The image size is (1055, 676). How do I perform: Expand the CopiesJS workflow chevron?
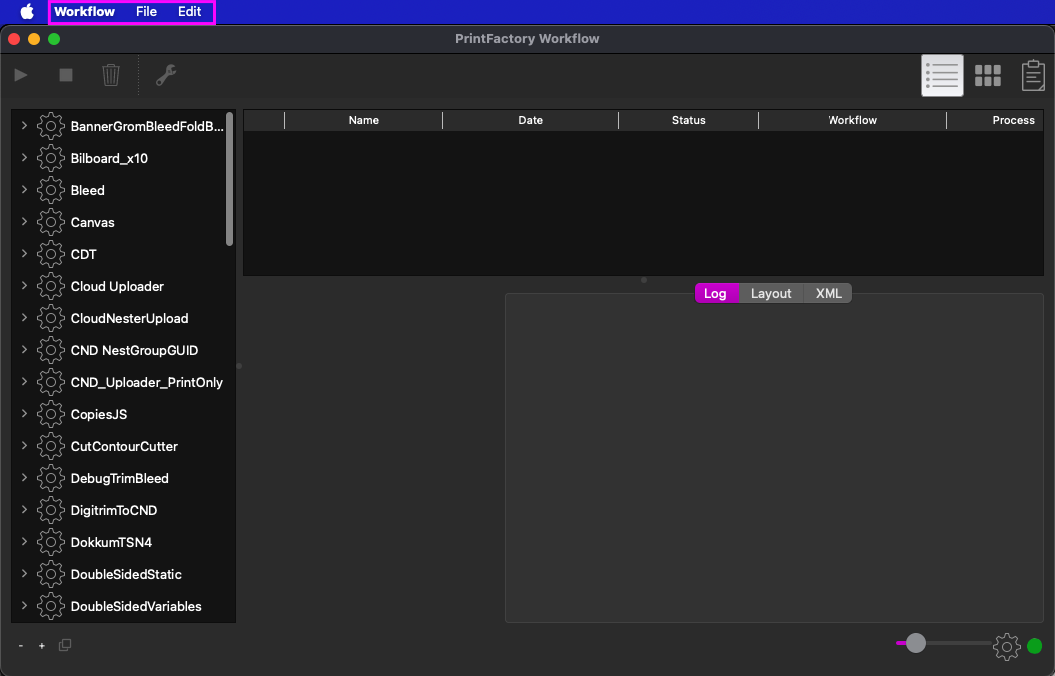tap(24, 413)
